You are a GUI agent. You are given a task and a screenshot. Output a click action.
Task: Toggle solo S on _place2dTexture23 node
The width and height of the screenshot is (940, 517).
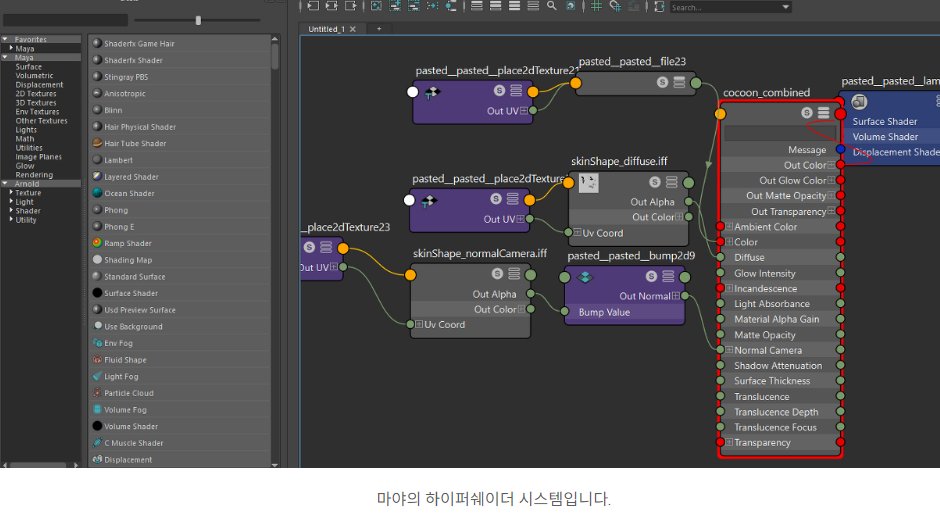[x=309, y=247]
